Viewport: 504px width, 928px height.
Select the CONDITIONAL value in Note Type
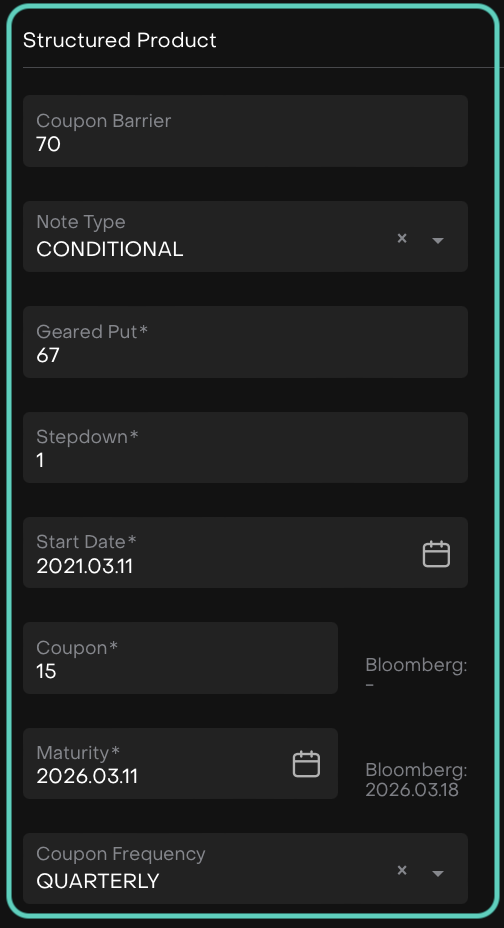tap(109, 249)
